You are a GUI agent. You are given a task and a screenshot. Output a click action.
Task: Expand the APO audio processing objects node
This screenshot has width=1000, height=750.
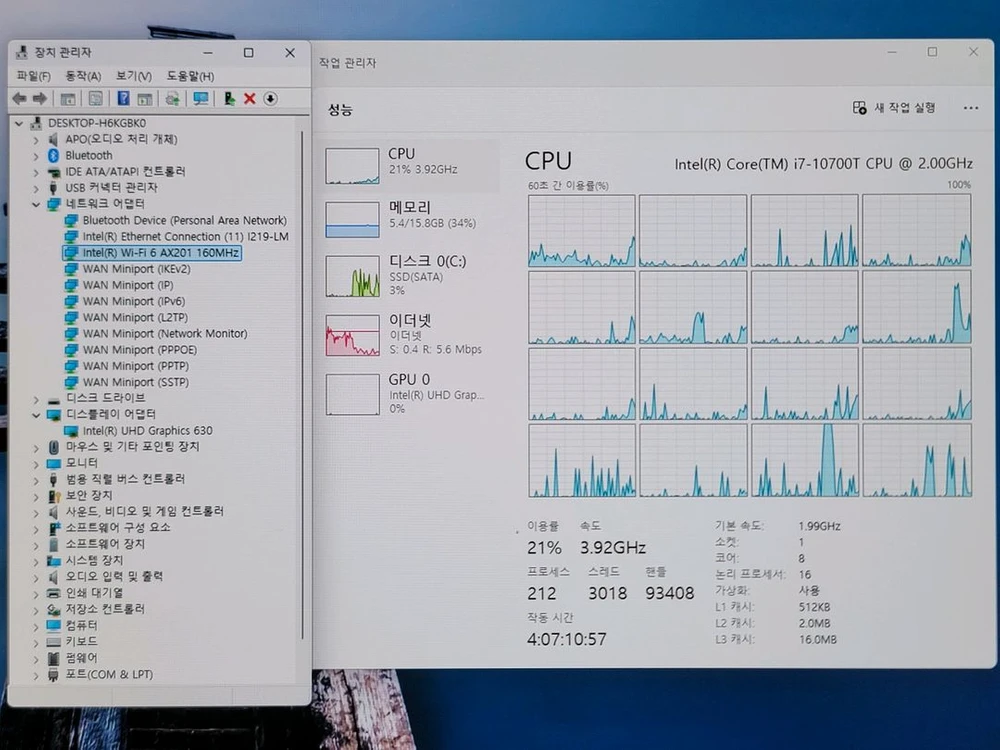(36, 140)
